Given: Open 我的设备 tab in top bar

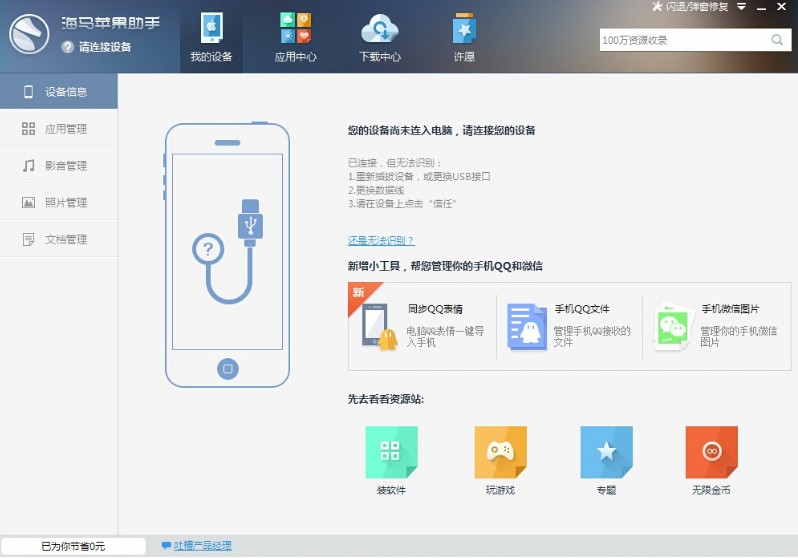Looking at the screenshot, I should tap(211, 37).
